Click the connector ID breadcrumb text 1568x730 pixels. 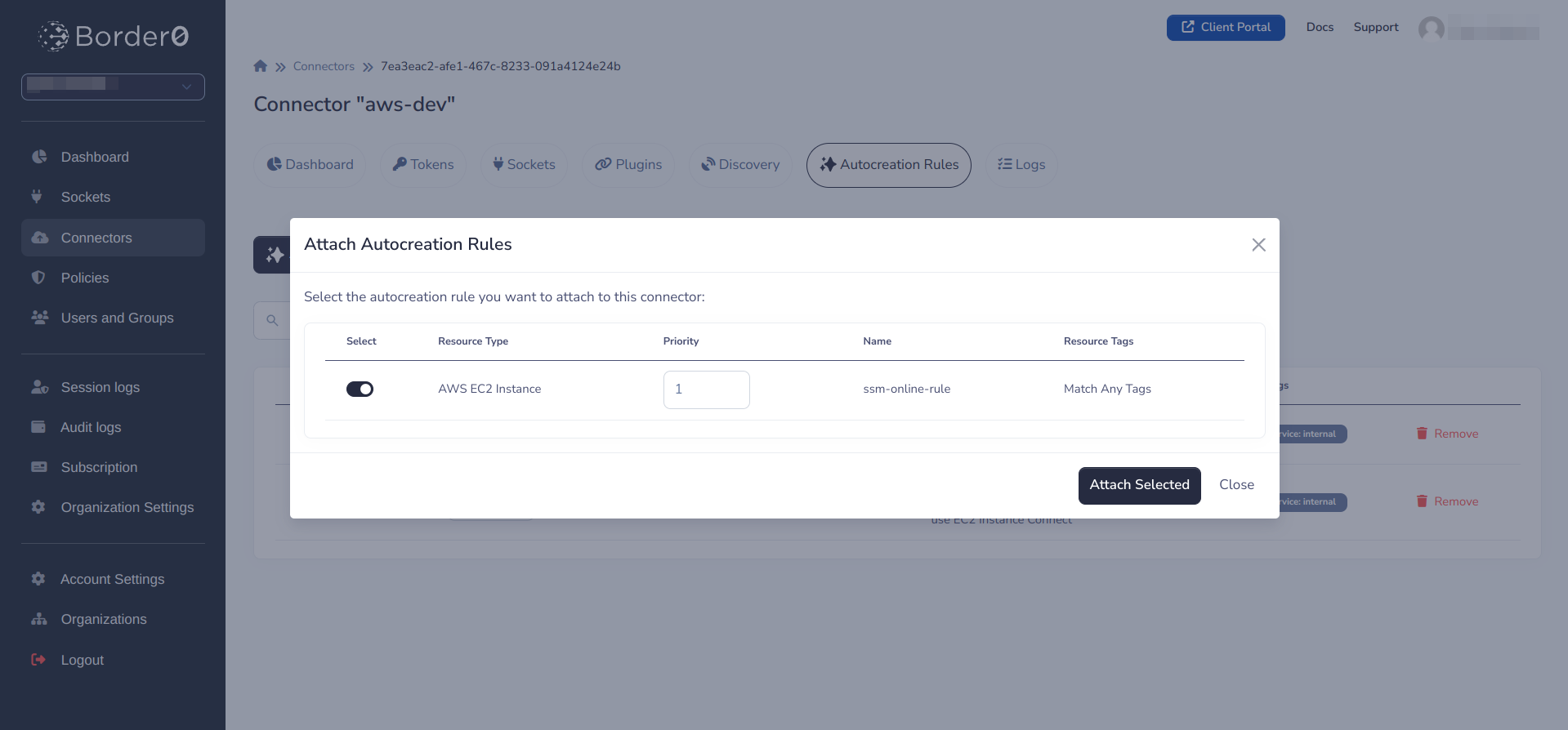point(501,66)
